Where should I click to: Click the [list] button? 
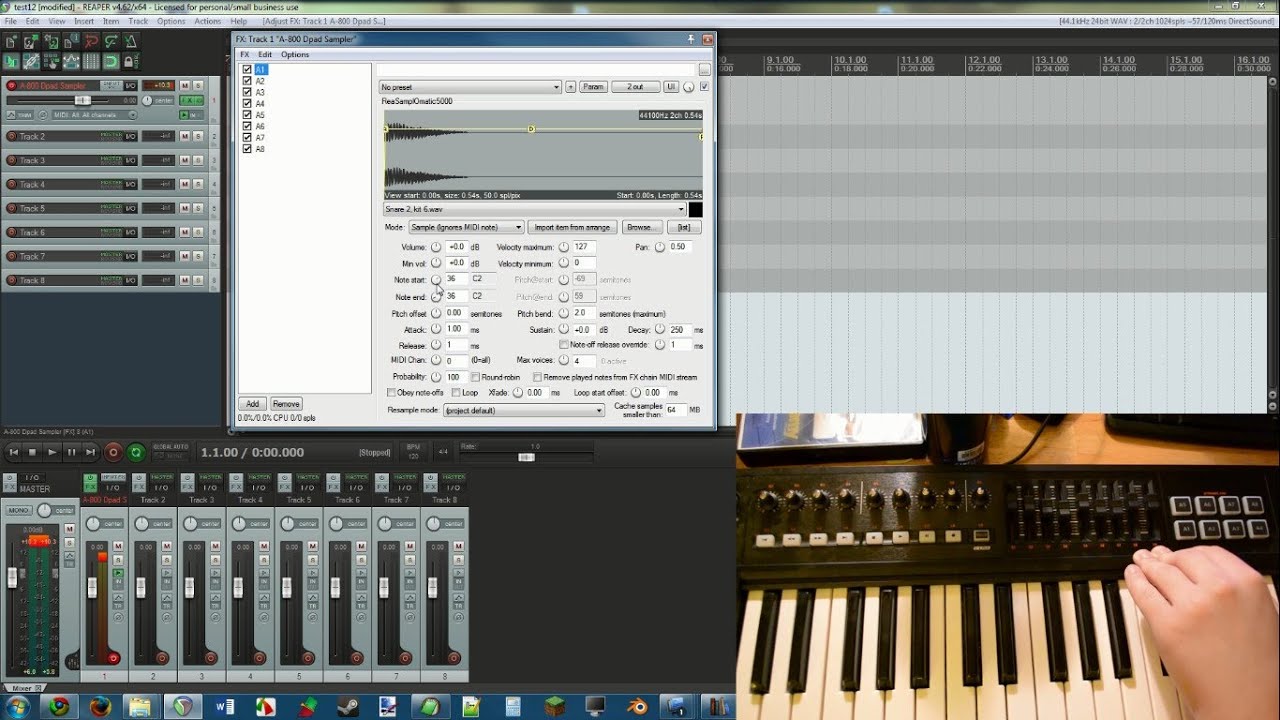point(684,227)
